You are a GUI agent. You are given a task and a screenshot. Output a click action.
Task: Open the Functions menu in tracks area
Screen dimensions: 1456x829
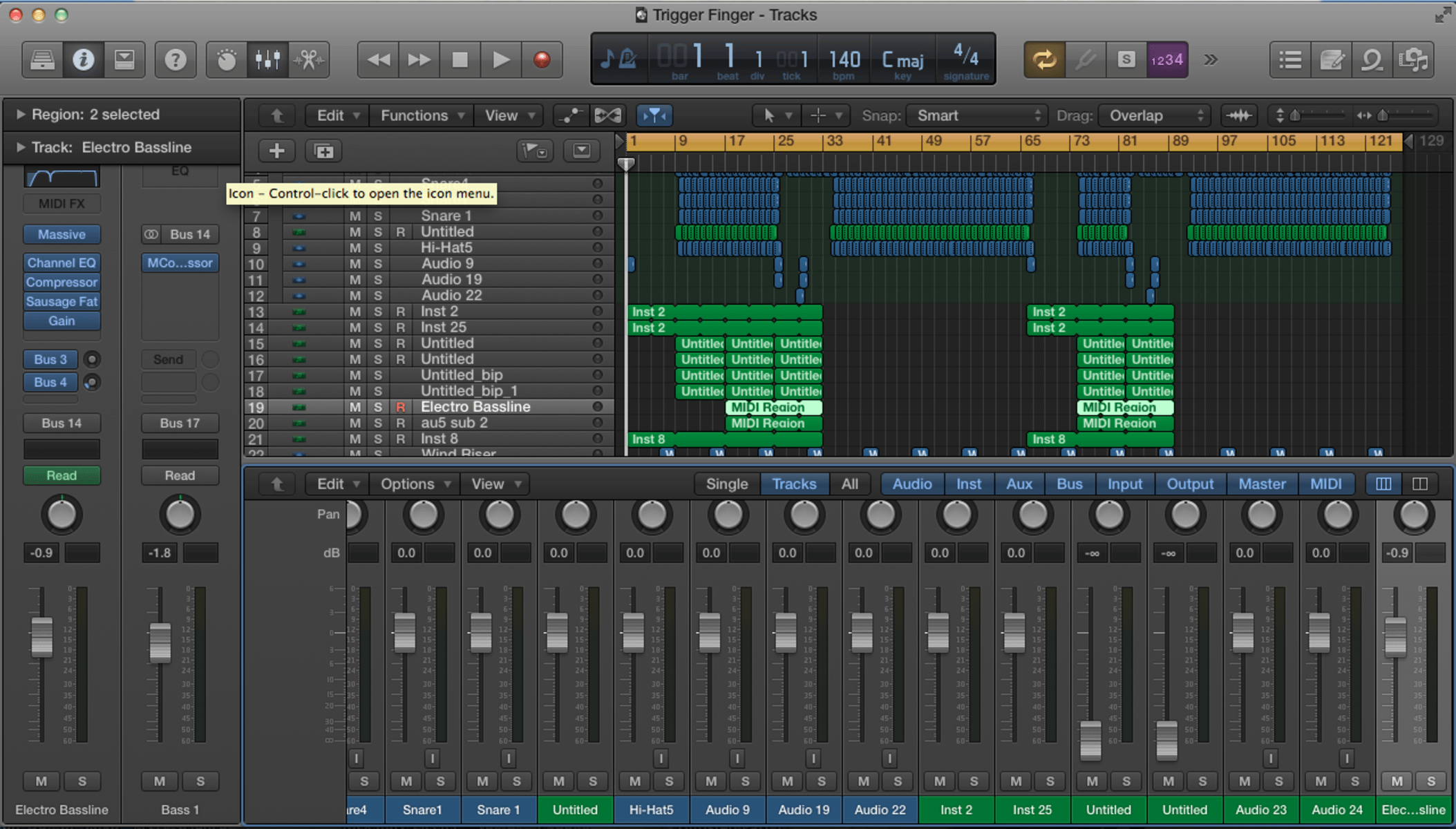422,115
